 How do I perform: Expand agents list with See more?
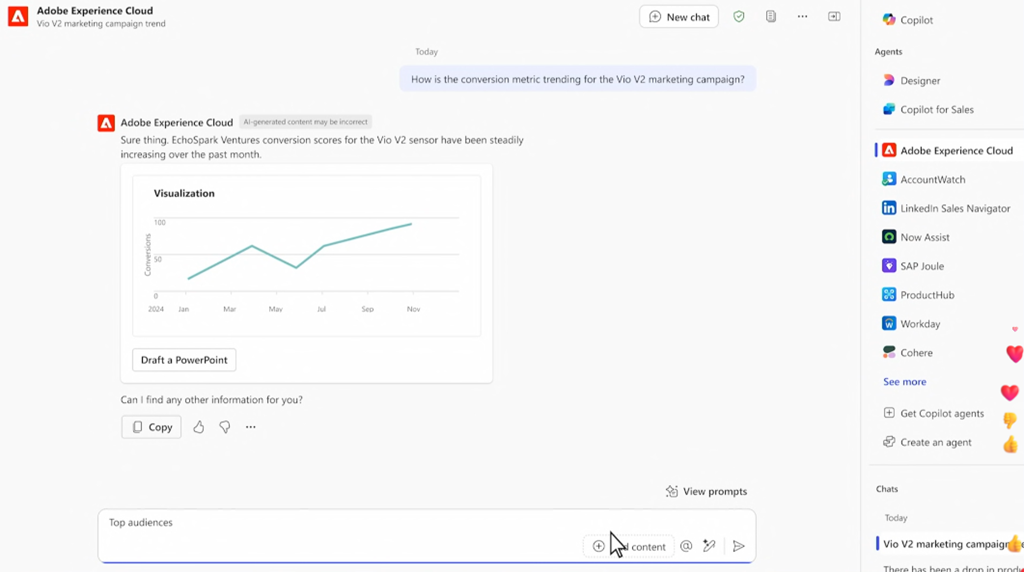pyautogui.click(x=904, y=382)
